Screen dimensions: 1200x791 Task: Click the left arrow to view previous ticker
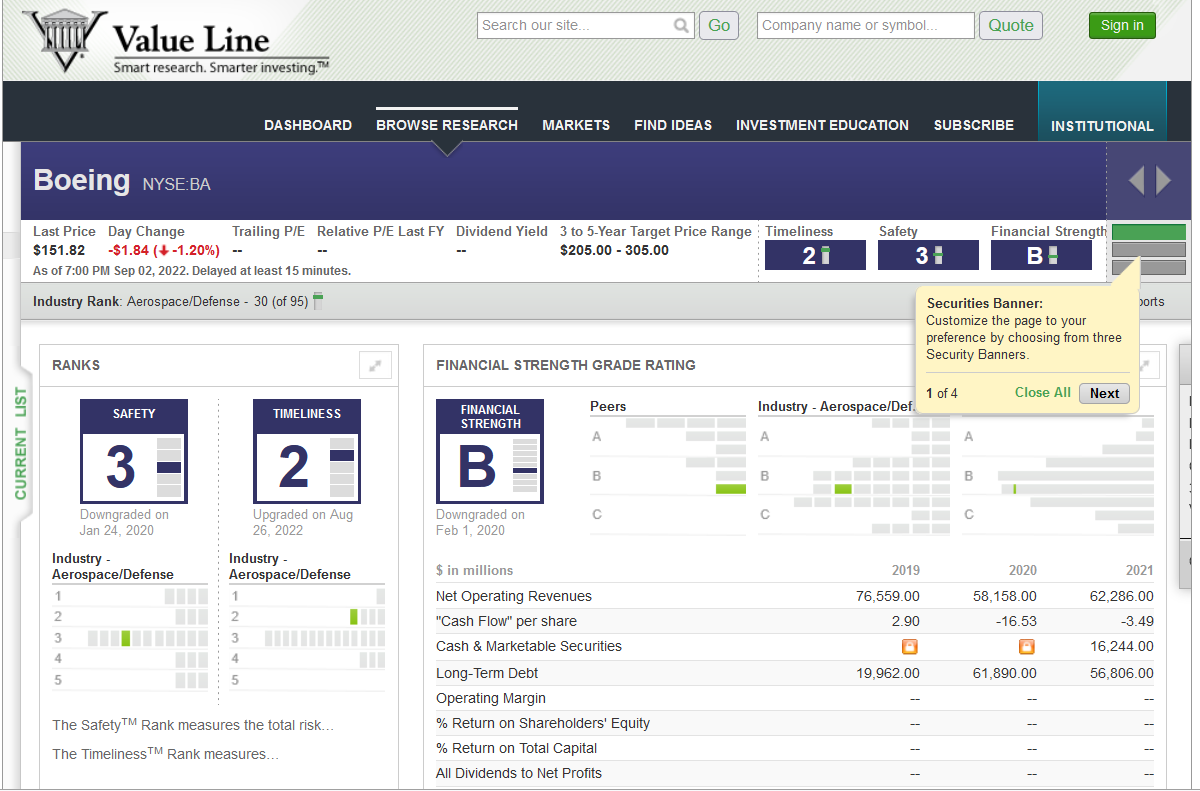coord(1136,180)
